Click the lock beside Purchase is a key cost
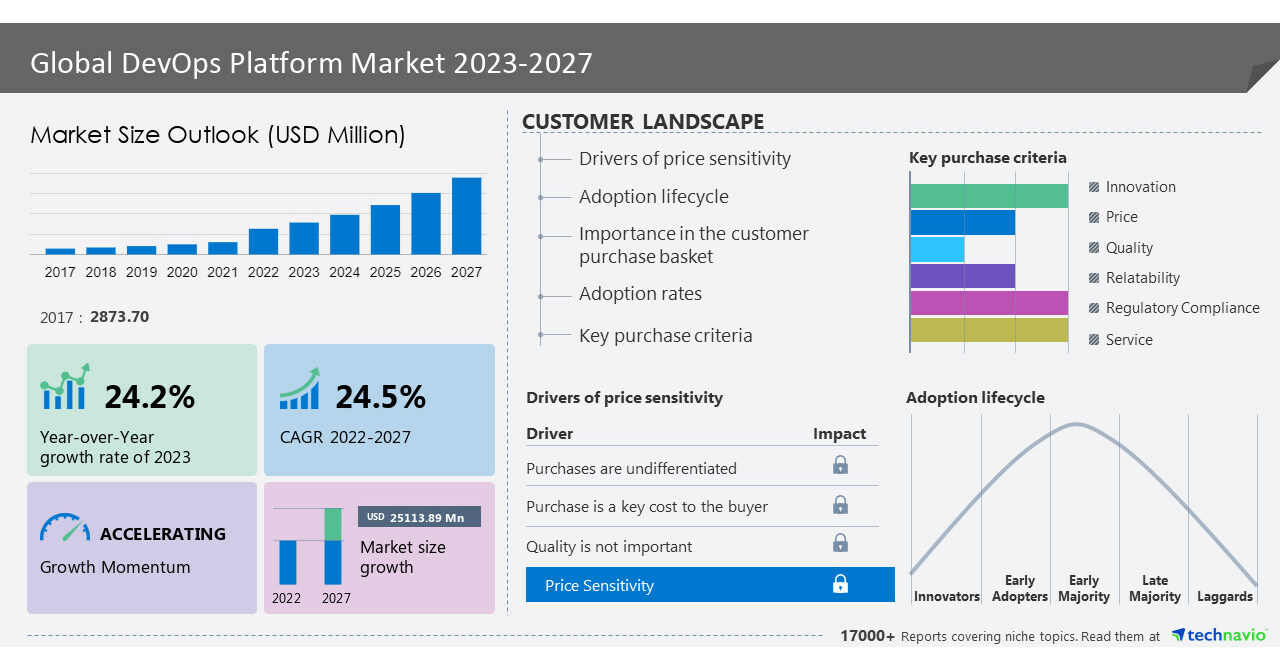The width and height of the screenshot is (1280, 670). click(840, 505)
